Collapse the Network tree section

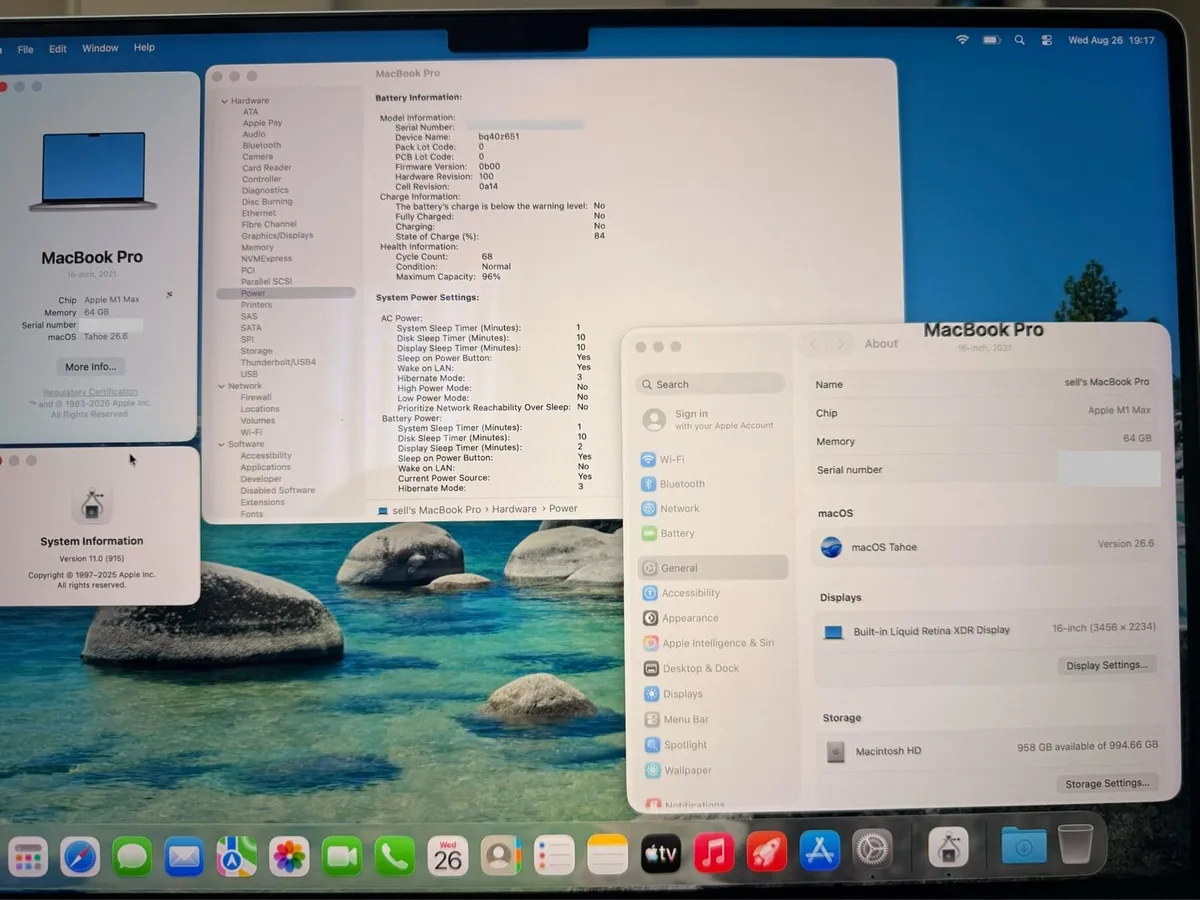point(221,386)
